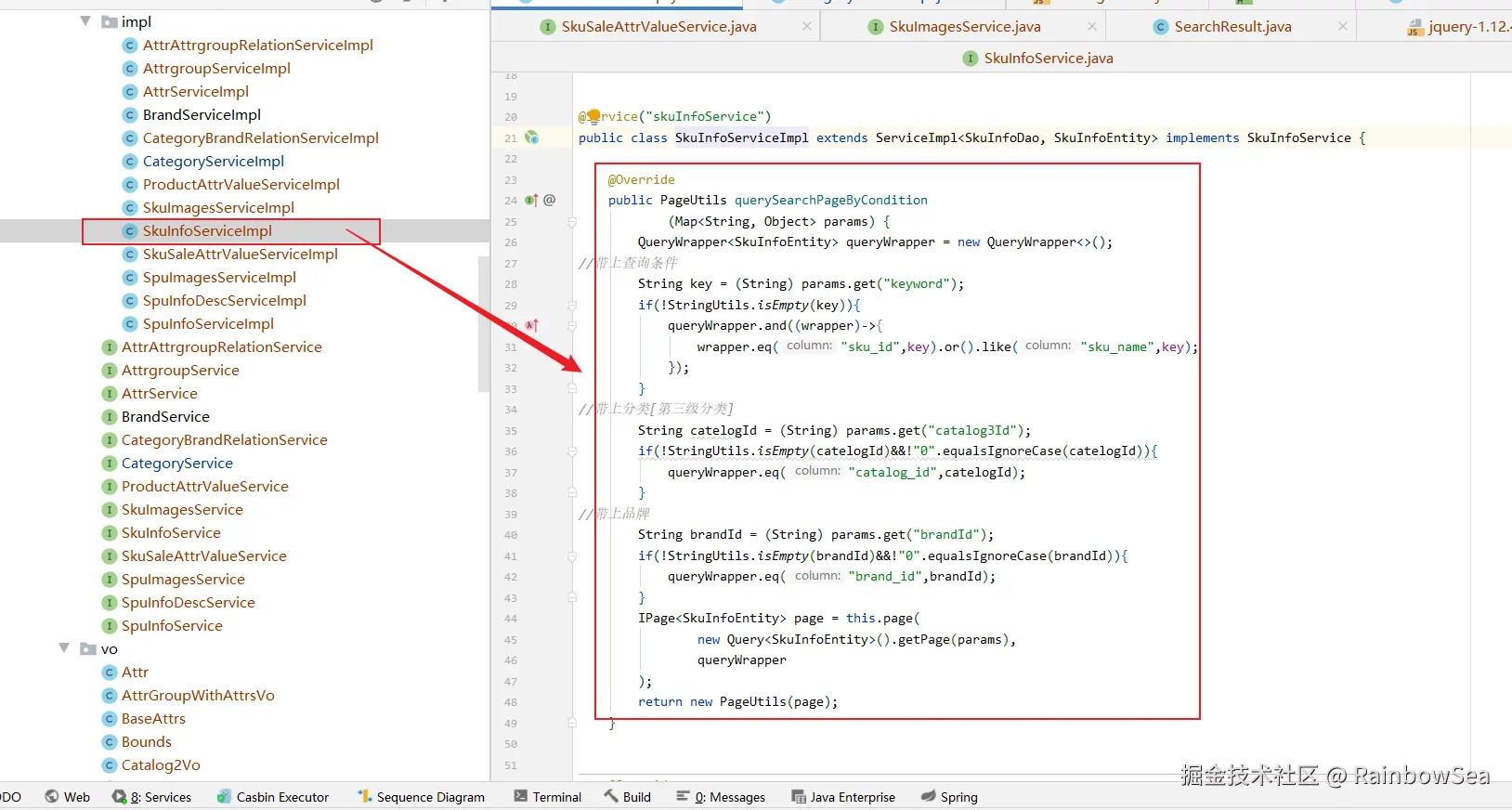Open Bounds class
The height and width of the screenshot is (810, 1512).
point(146,741)
